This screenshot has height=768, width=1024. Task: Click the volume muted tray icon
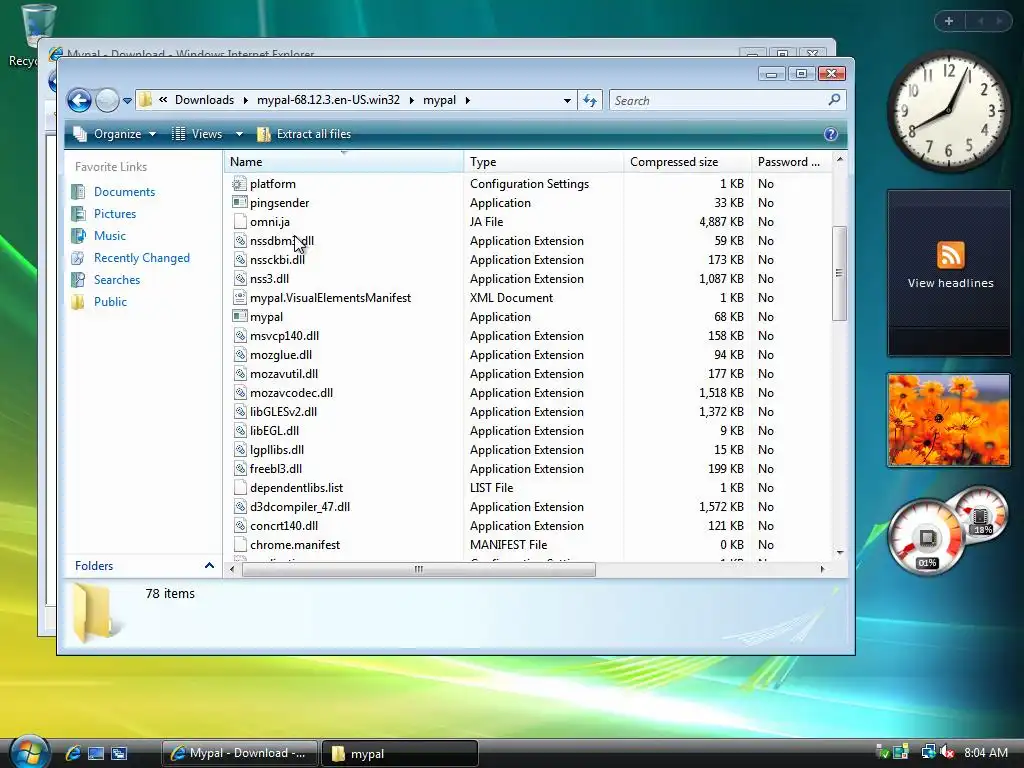click(x=947, y=752)
